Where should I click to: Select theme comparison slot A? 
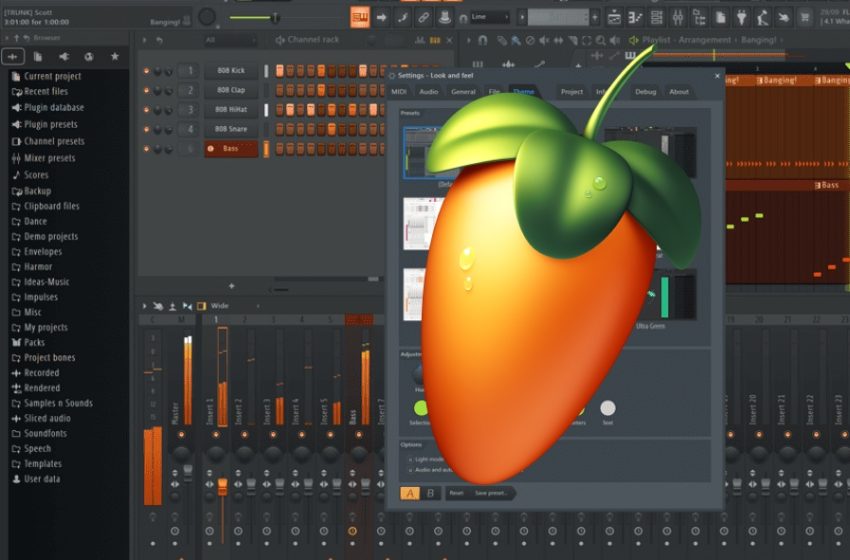[410, 493]
